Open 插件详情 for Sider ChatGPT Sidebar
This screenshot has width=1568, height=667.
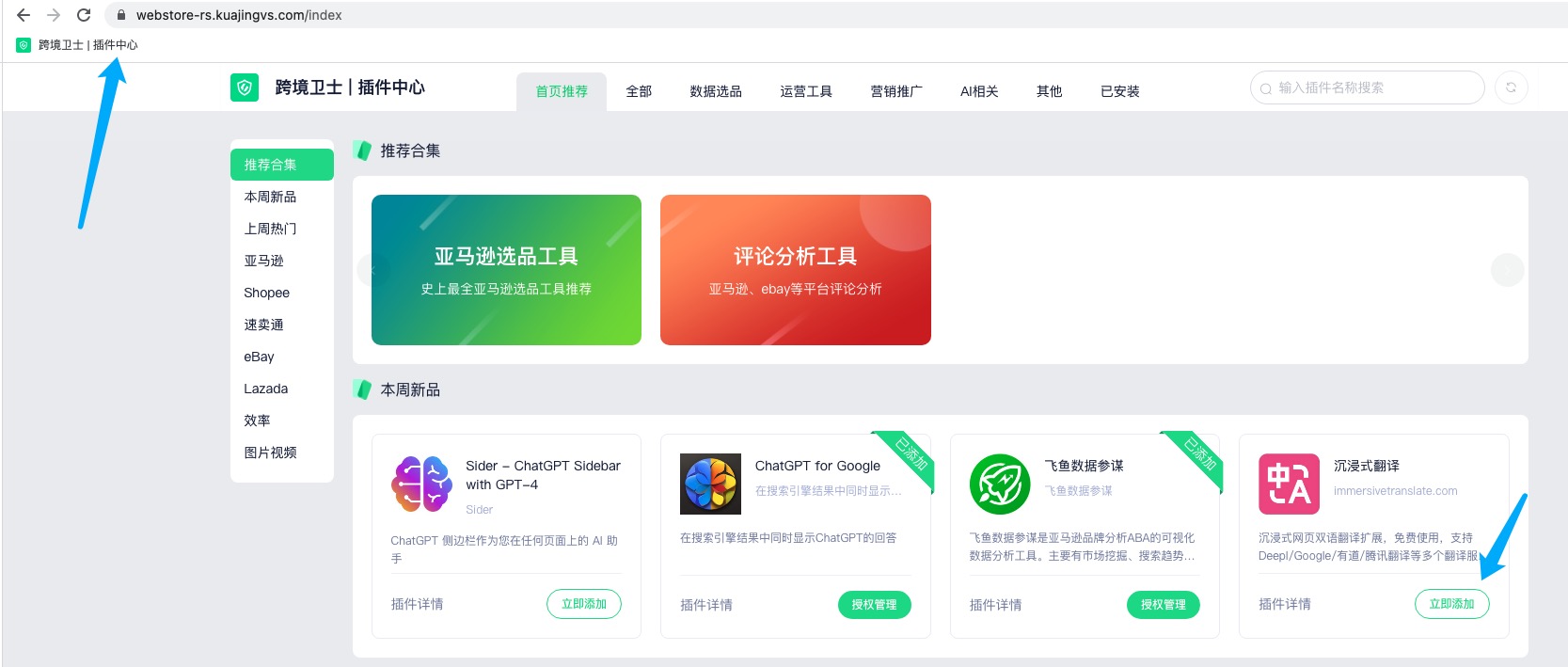pyautogui.click(x=417, y=604)
